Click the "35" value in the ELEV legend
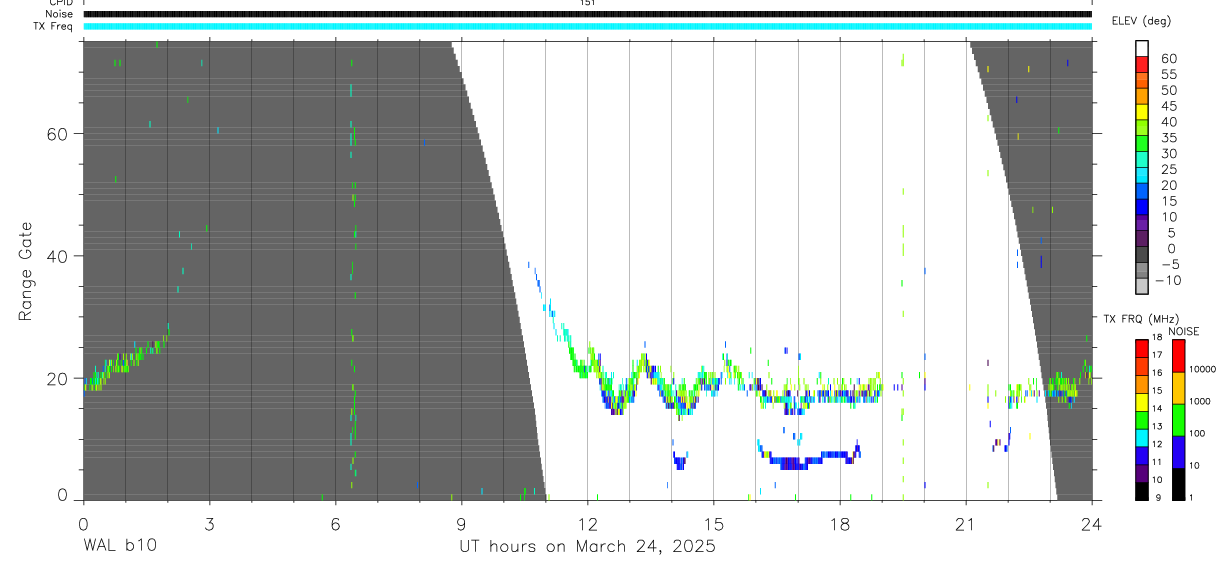The width and height of the screenshot is (1228, 567). coord(1169,138)
